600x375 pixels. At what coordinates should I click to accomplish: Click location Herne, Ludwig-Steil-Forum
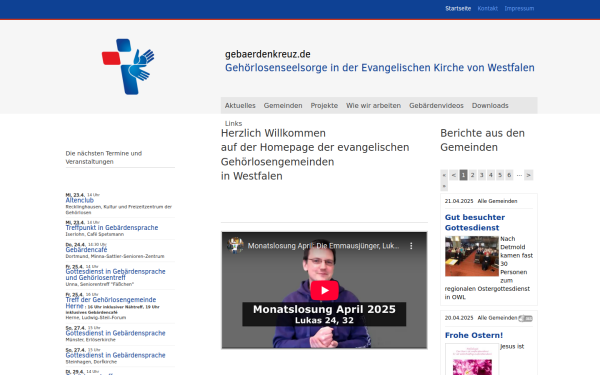(96, 318)
